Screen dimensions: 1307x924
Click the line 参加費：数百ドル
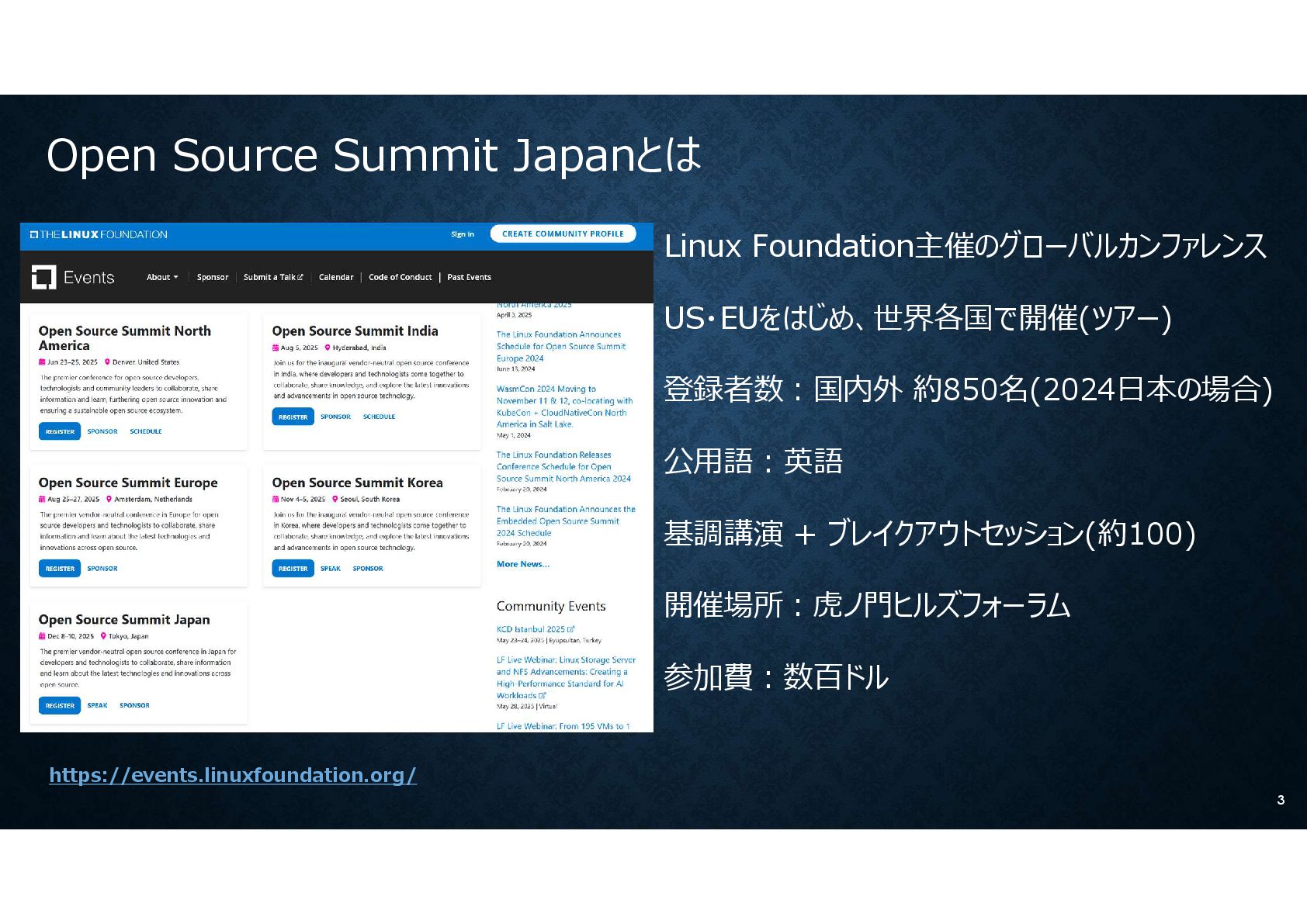[x=776, y=677]
